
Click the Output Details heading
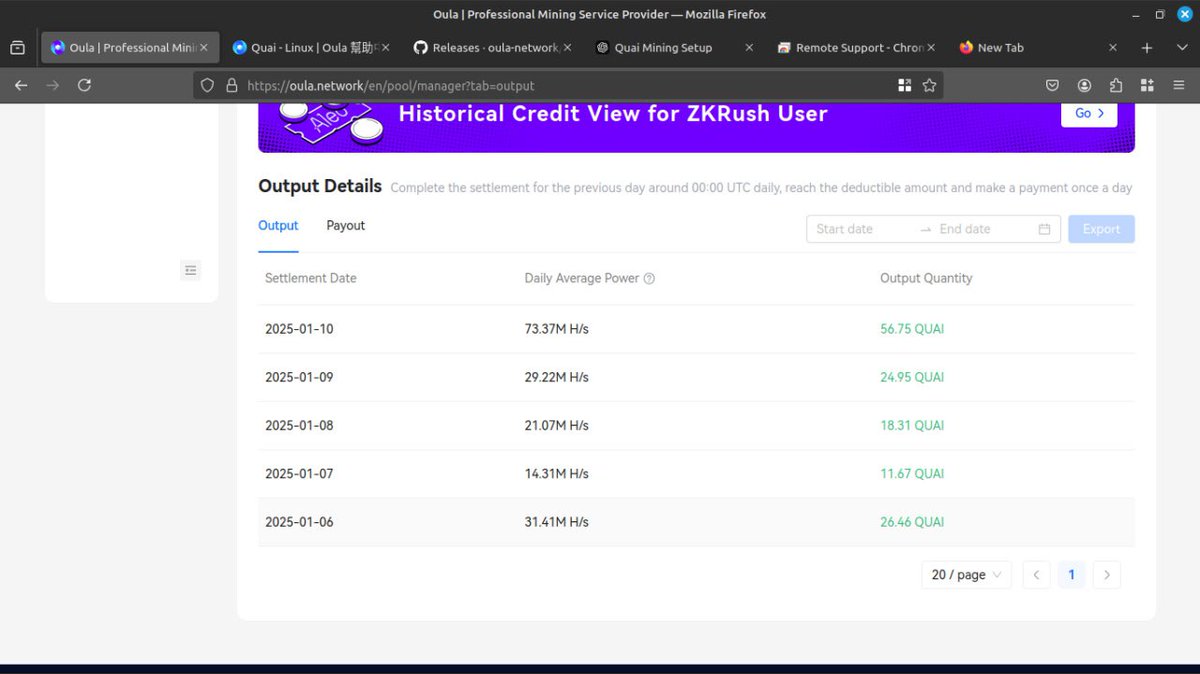[320, 186]
